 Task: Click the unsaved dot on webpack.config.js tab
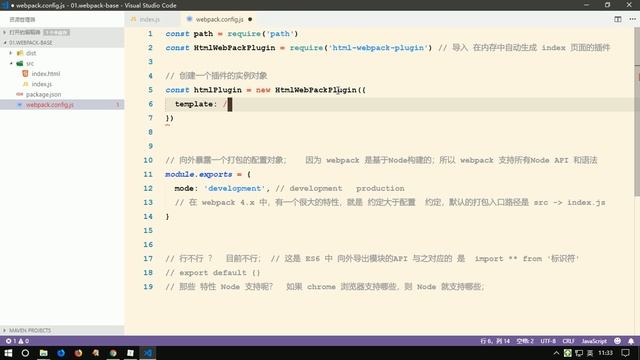[250, 19]
